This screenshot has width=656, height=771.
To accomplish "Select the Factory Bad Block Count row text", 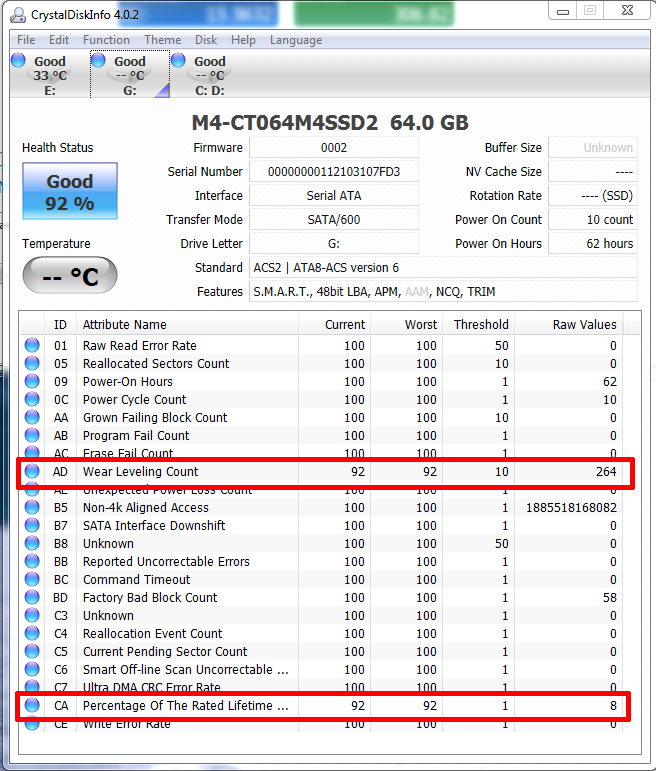I will tap(150, 597).
